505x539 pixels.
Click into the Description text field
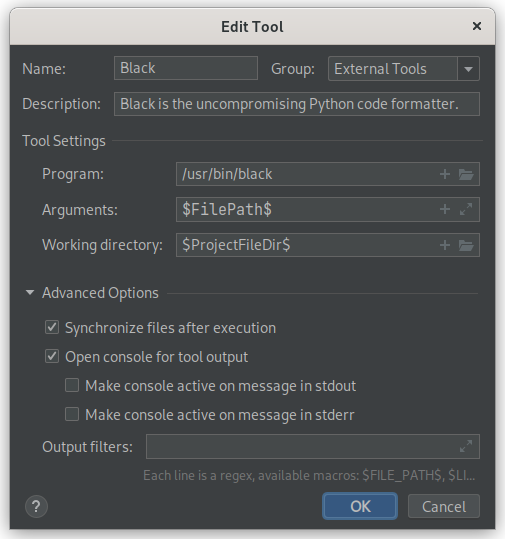coord(297,104)
